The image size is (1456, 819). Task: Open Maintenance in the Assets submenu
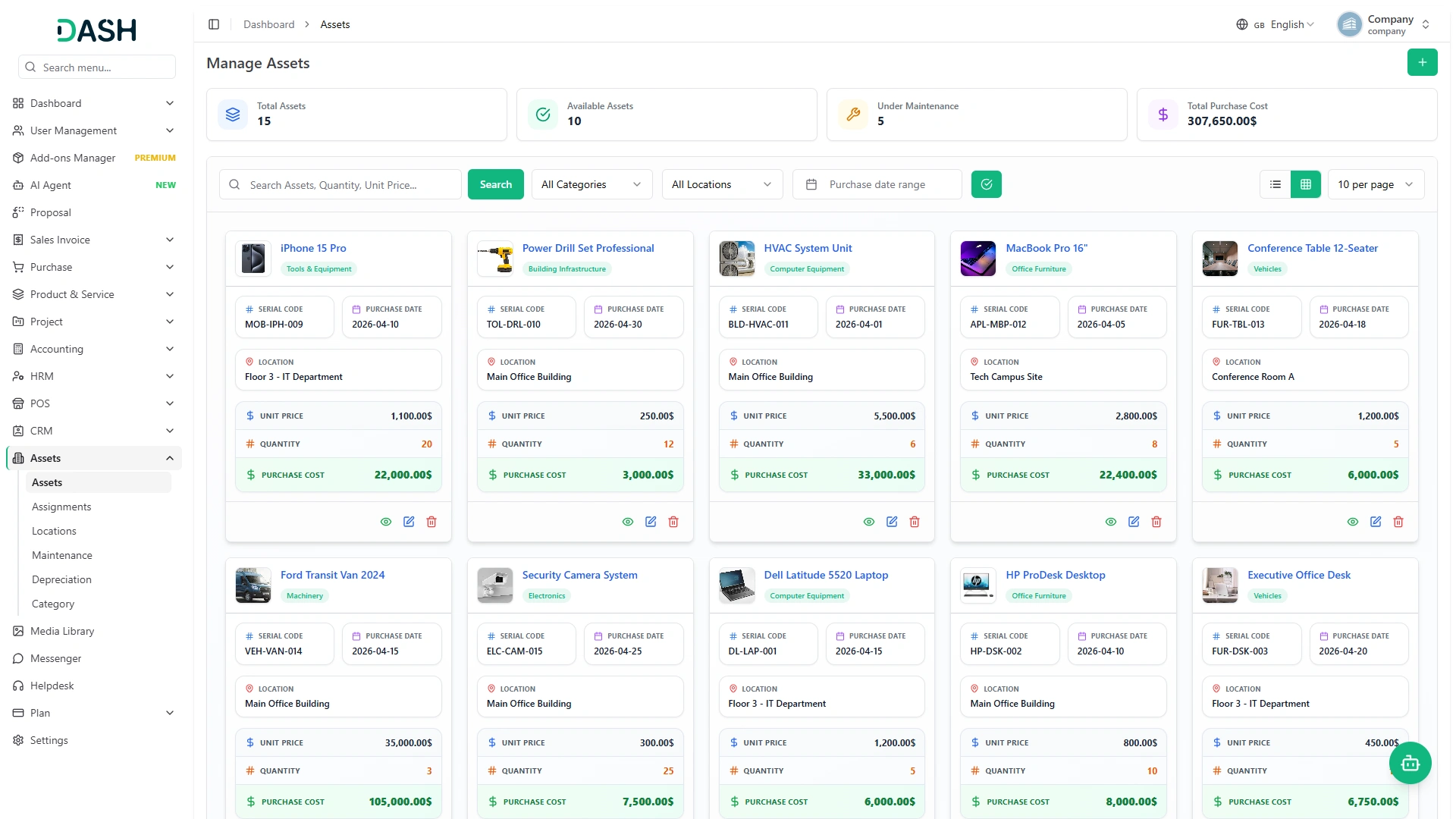(62, 555)
